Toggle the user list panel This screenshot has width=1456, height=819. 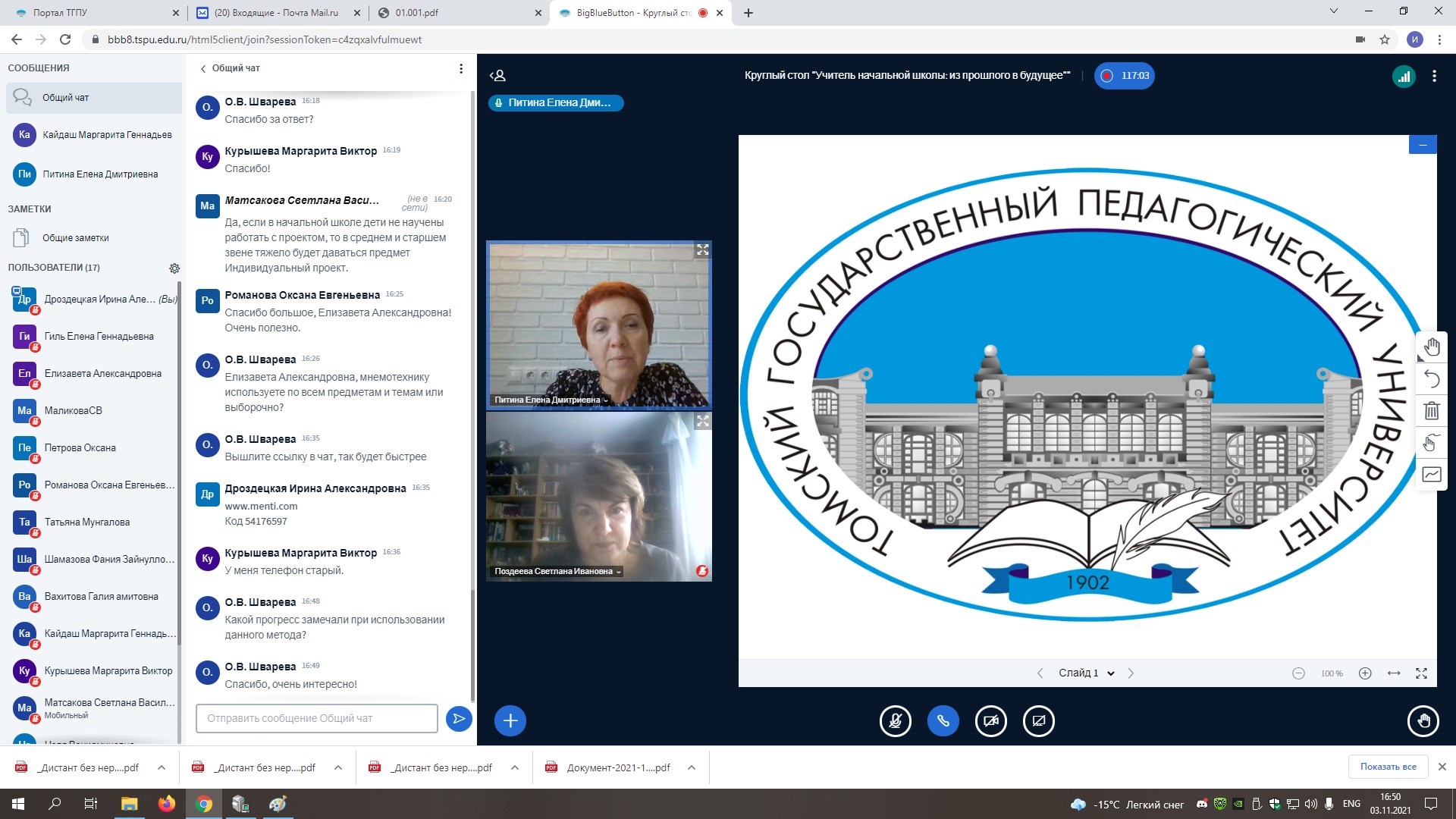[x=497, y=75]
